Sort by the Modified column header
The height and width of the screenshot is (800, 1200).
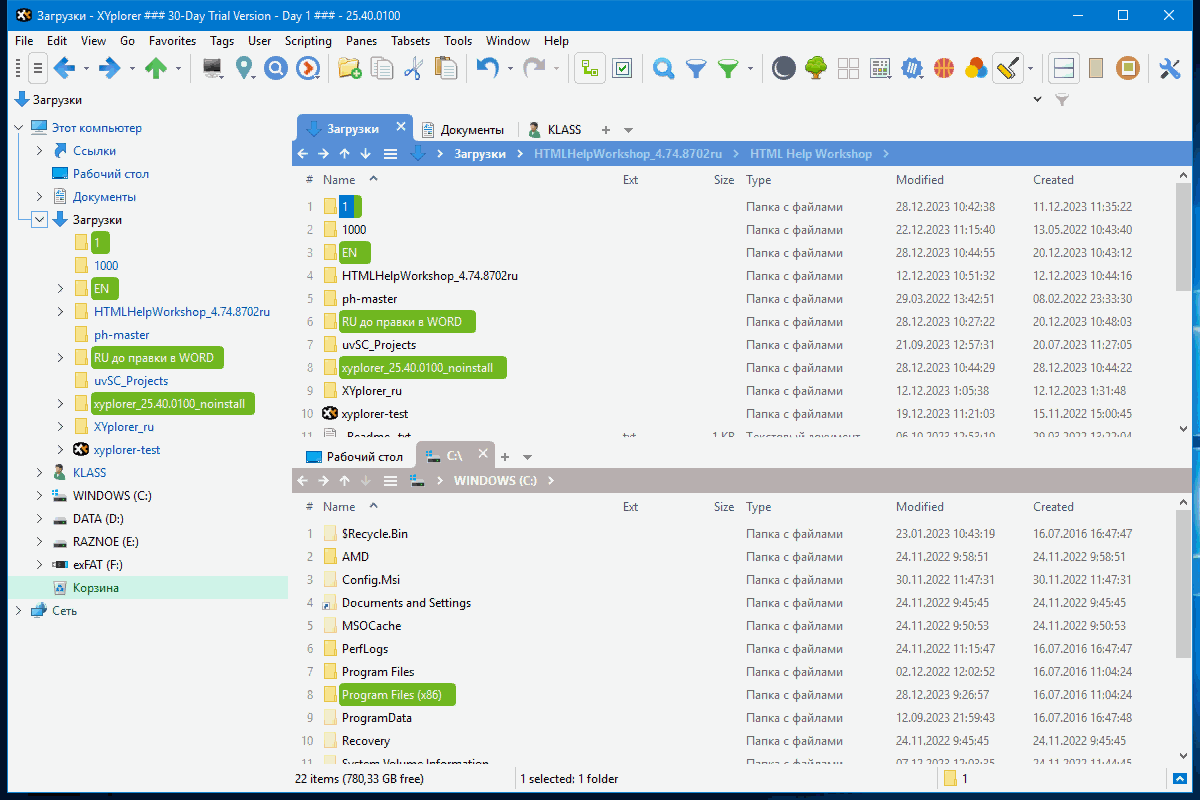(x=919, y=180)
